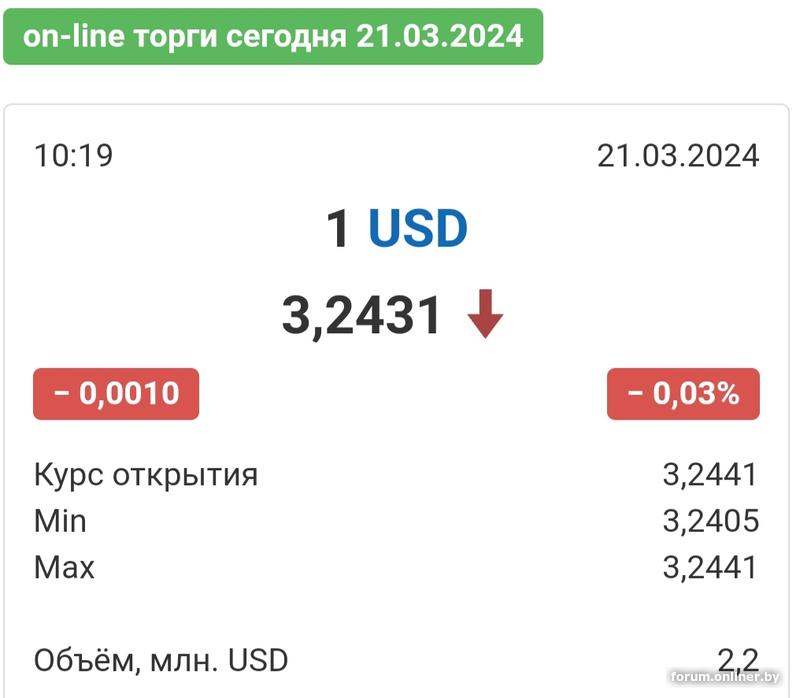Viewport: 800px width, 698px height.
Task: Click the Min value 3,2405
Action: click(710, 521)
